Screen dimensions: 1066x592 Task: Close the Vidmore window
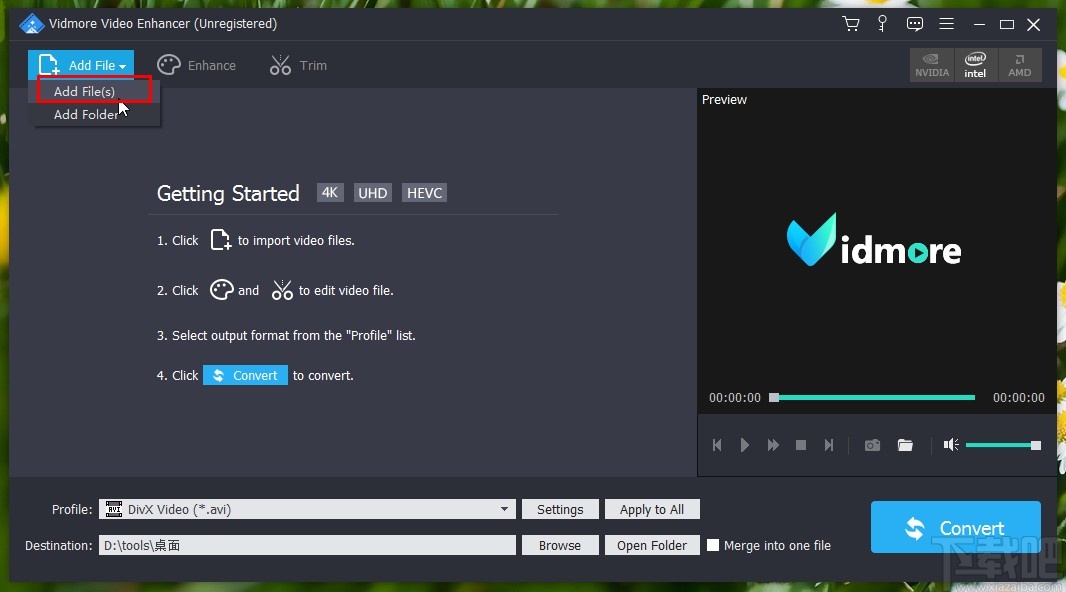coord(1033,24)
